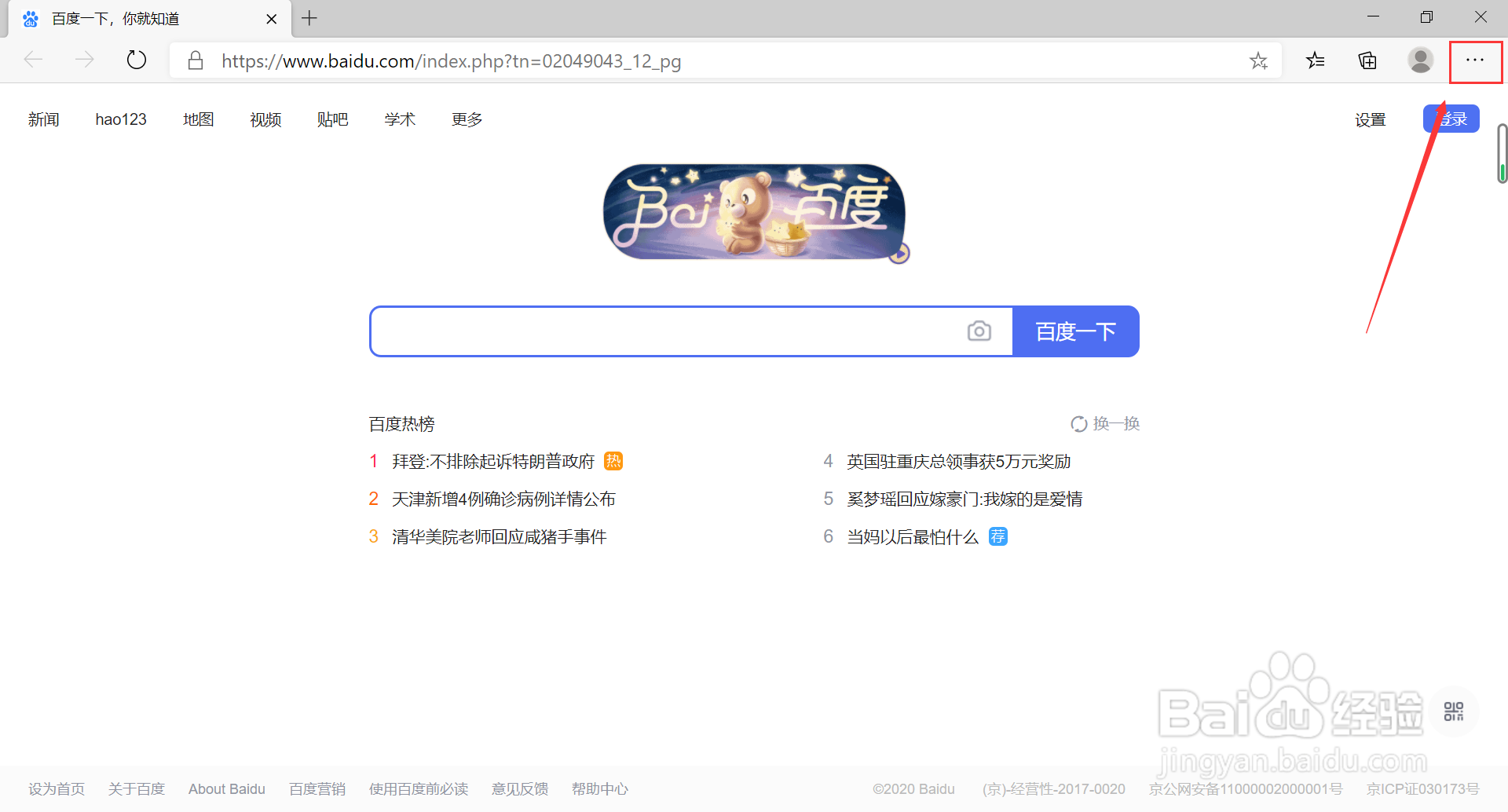Add page to favorites with the star icon
Screen dimensions: 1508x812
click(x=1258, y=60)
